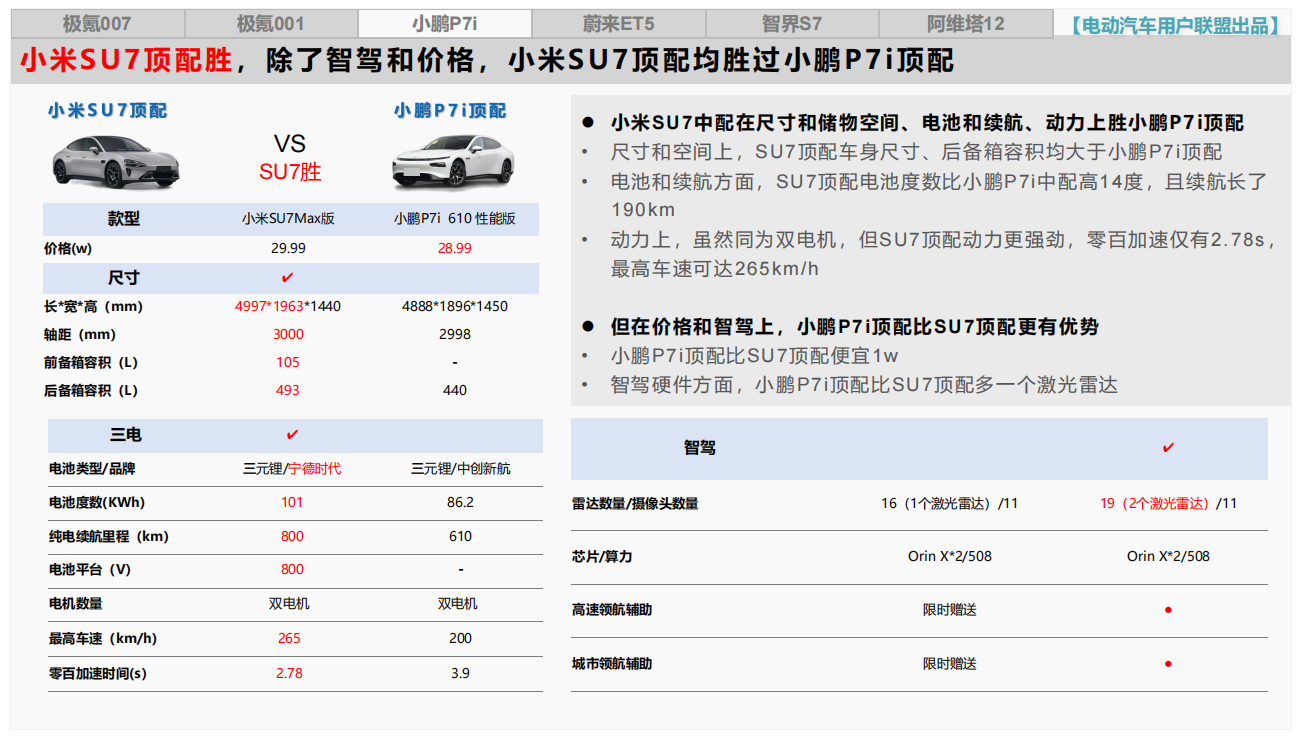The image size is (1304, 744).
Task: Select 16（1个激光雷达）/11 cell
Action: point(949,503)
